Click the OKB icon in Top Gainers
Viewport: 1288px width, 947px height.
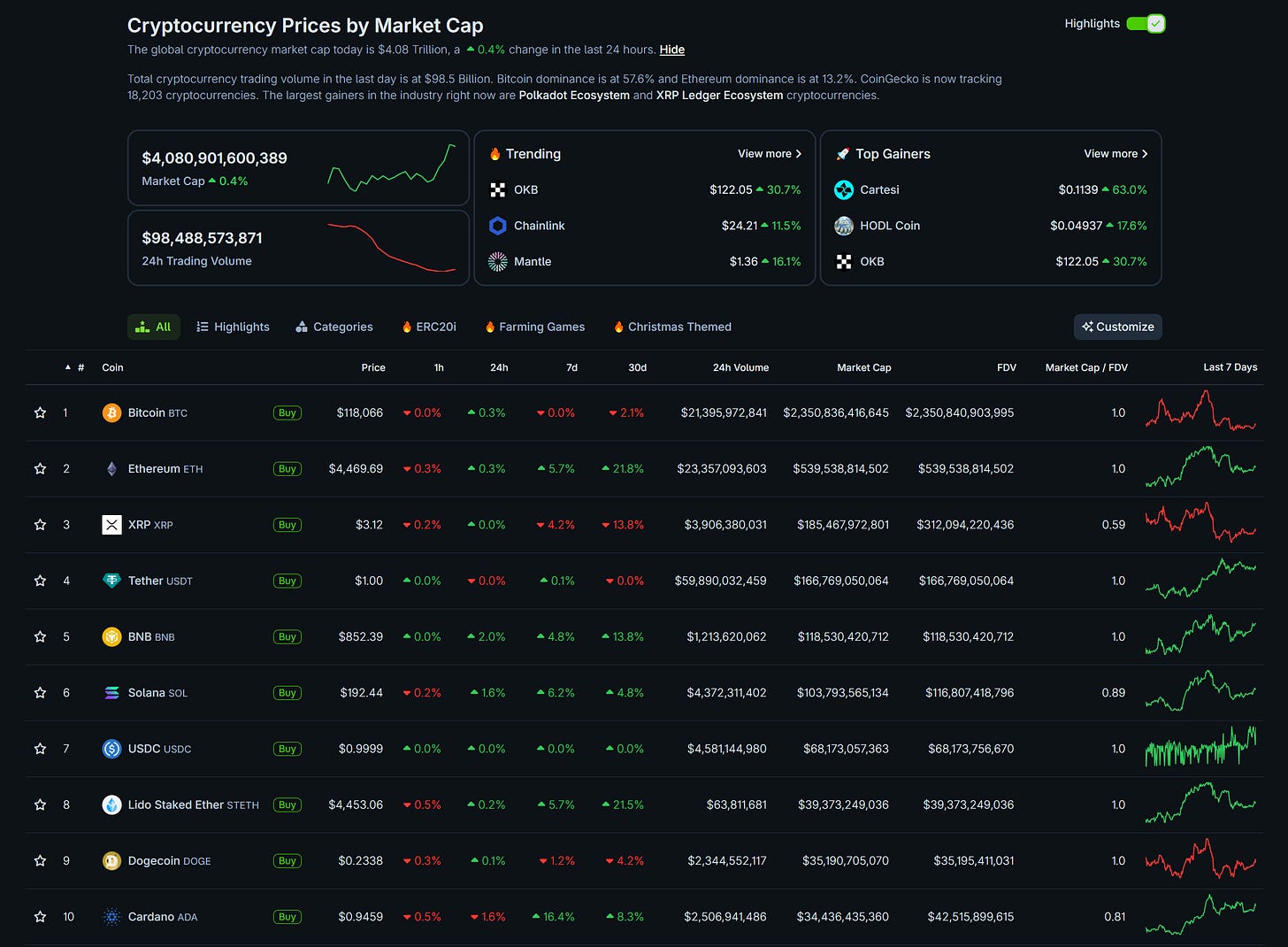click(844, 261)
